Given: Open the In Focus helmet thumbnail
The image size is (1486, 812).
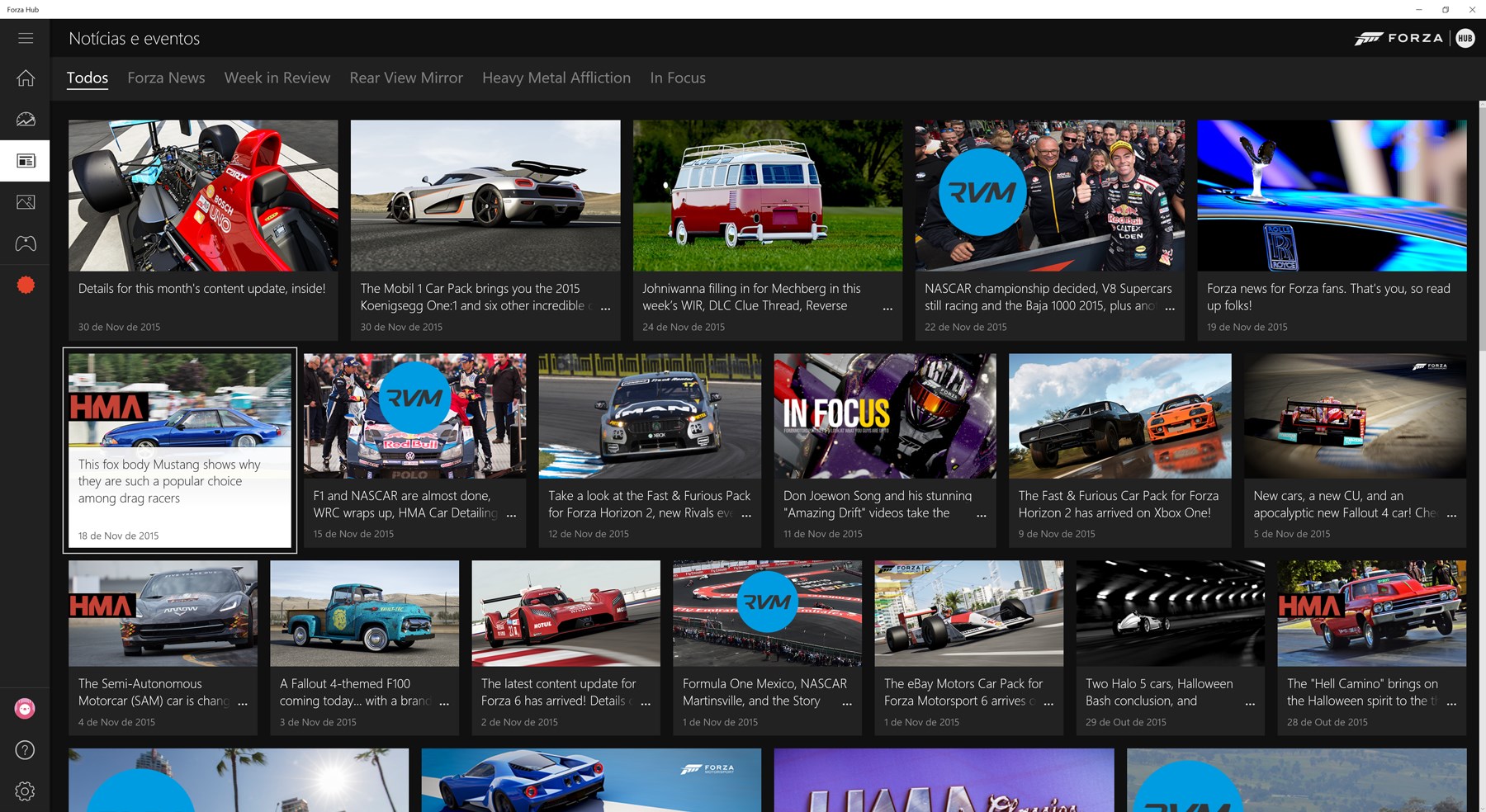Looking at the screenshot, I should click(x=885, y=416).
